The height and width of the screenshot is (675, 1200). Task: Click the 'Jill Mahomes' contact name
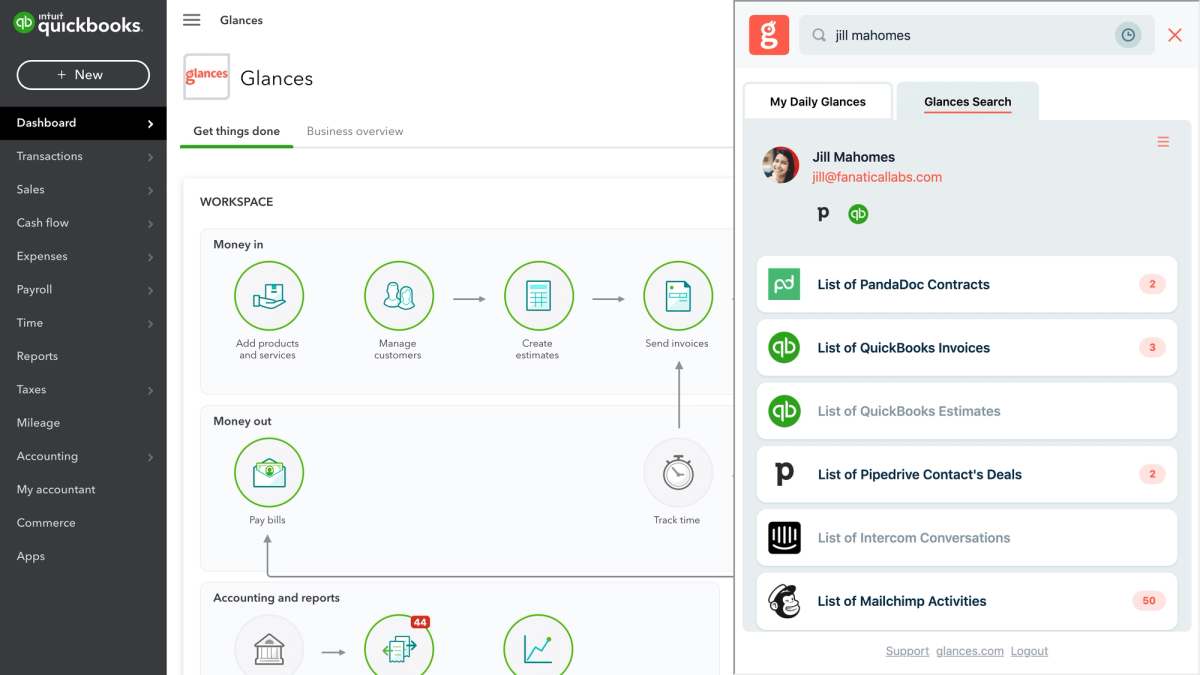click(853, 157)
